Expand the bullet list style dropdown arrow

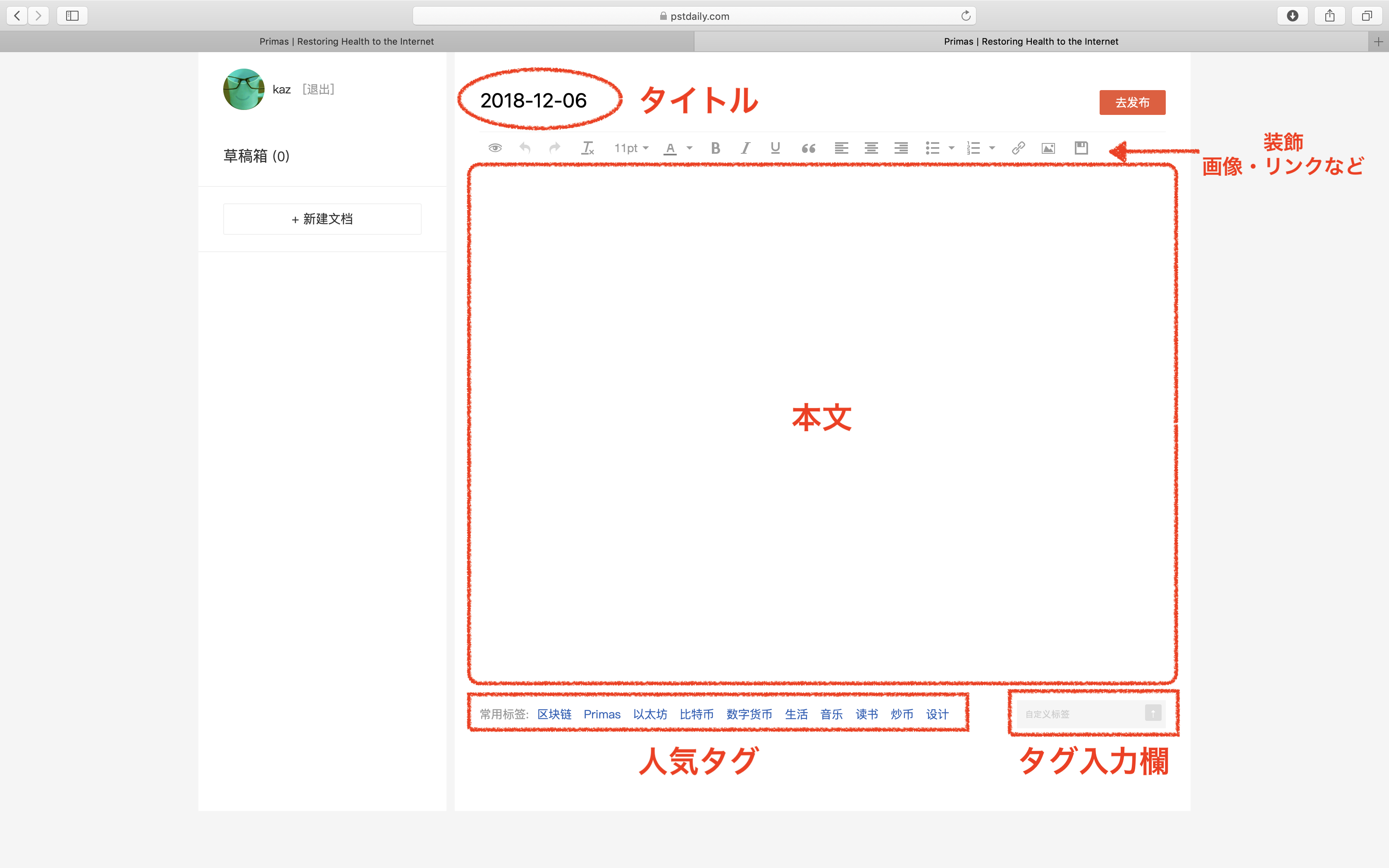tap(952, 148)
